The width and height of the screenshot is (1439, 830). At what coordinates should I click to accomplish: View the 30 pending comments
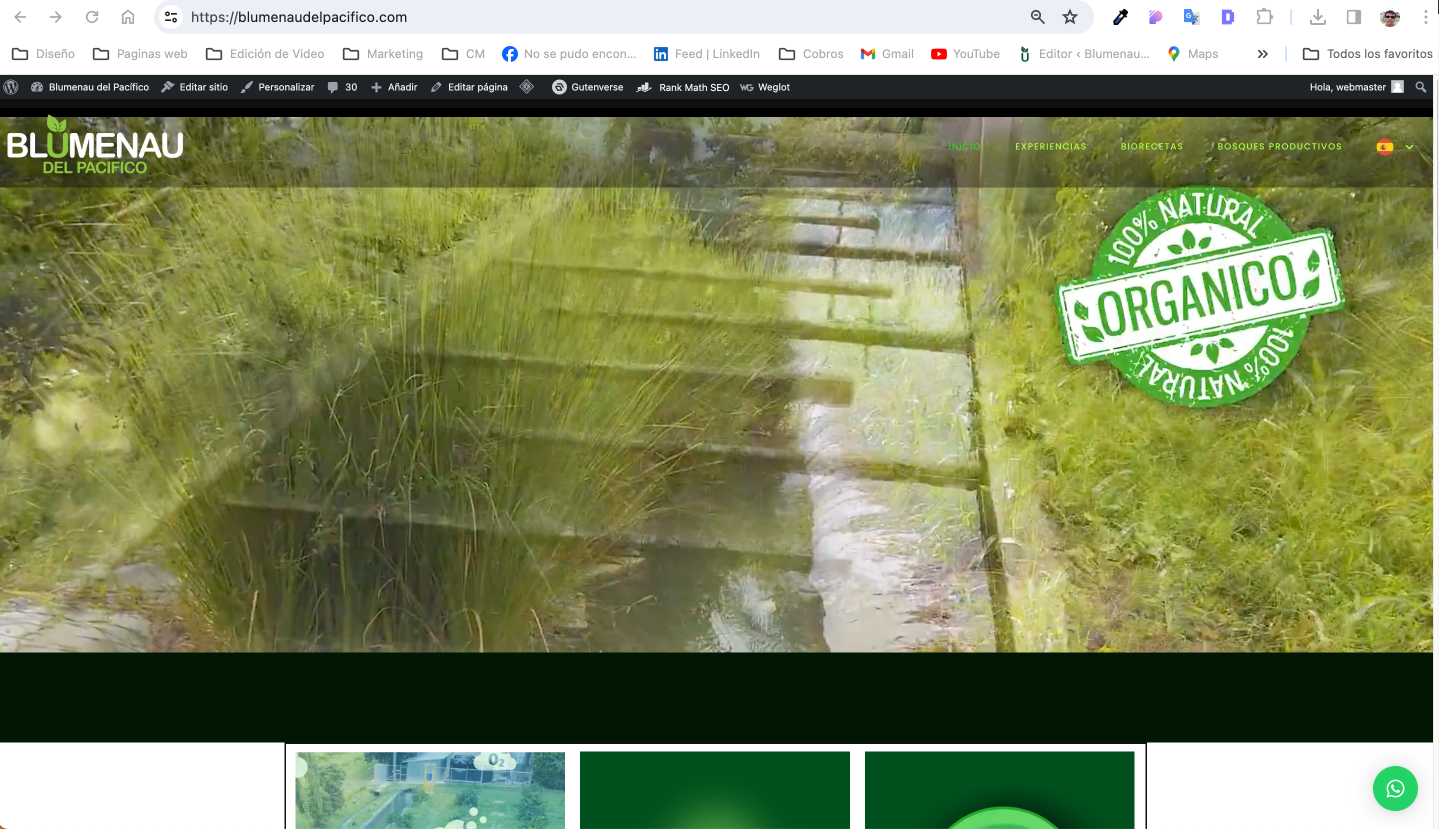(342, 87)
